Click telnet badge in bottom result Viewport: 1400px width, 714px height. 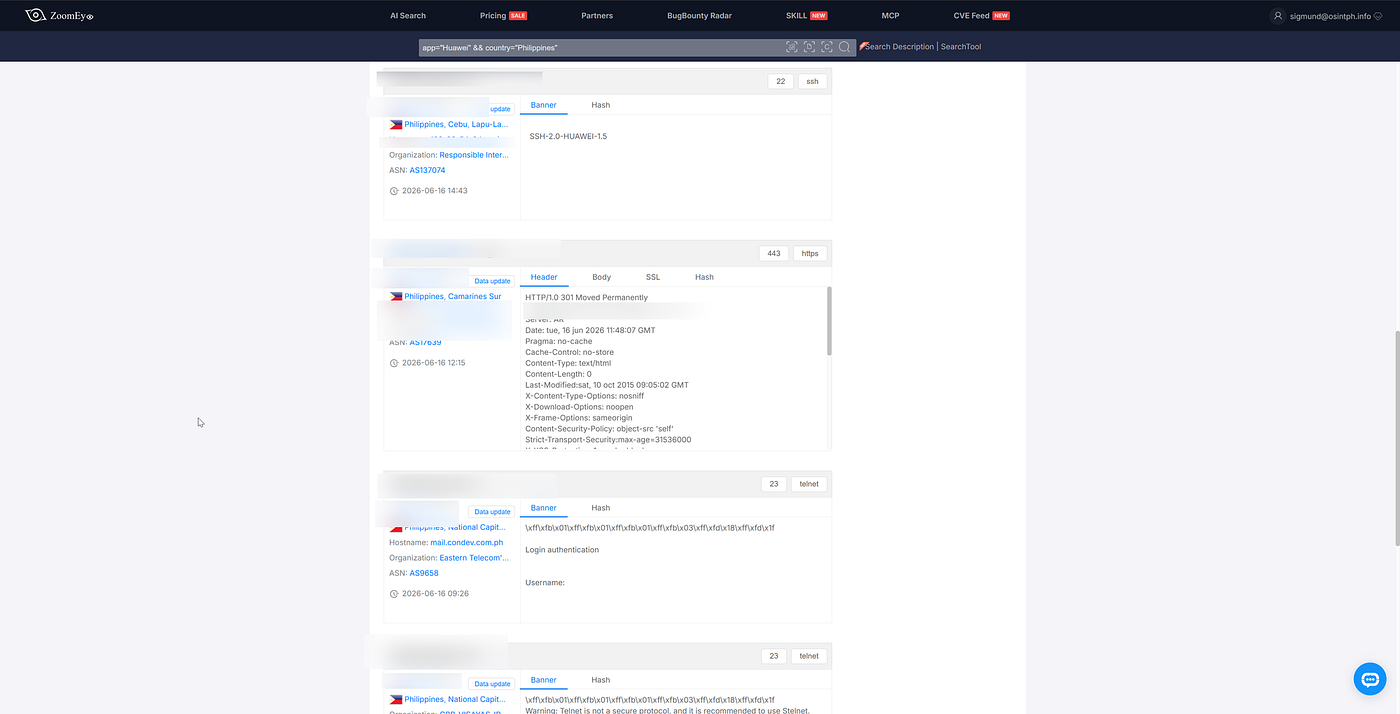(x=809, y=657)
